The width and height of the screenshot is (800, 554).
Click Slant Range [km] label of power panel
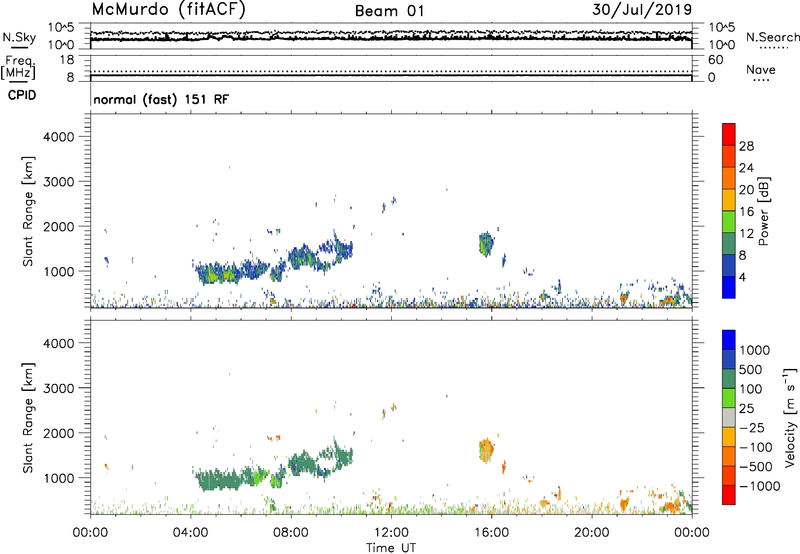pos(28,211)
